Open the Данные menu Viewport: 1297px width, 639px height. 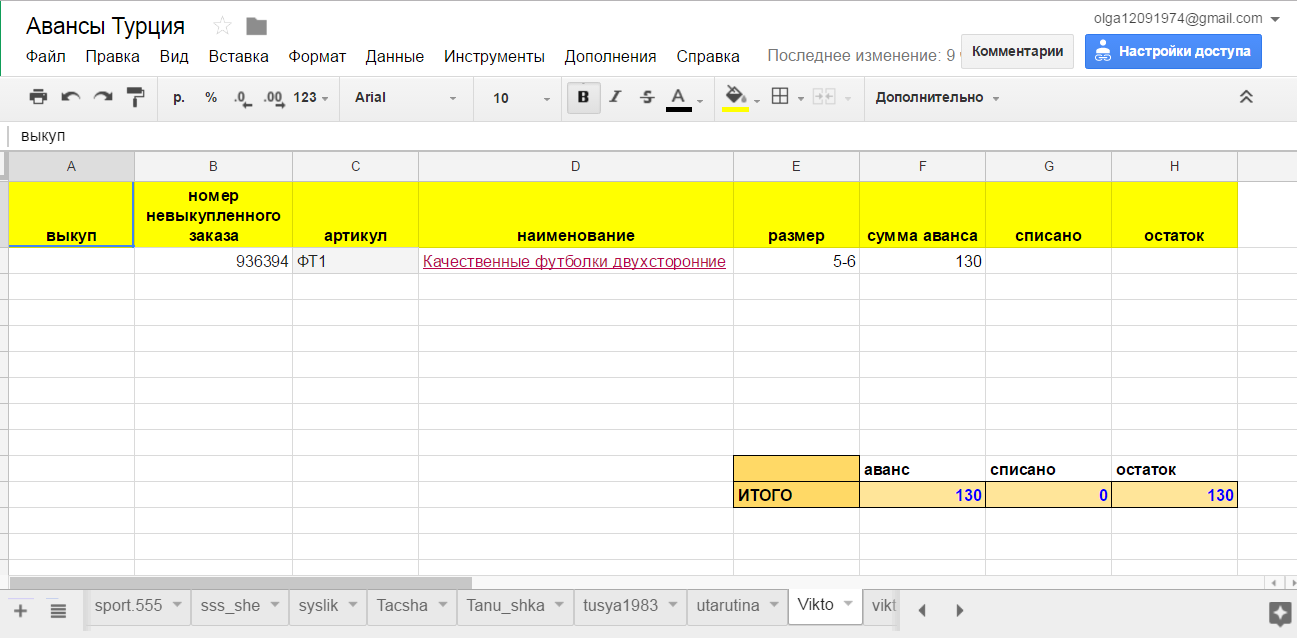[x=395, y=57]
